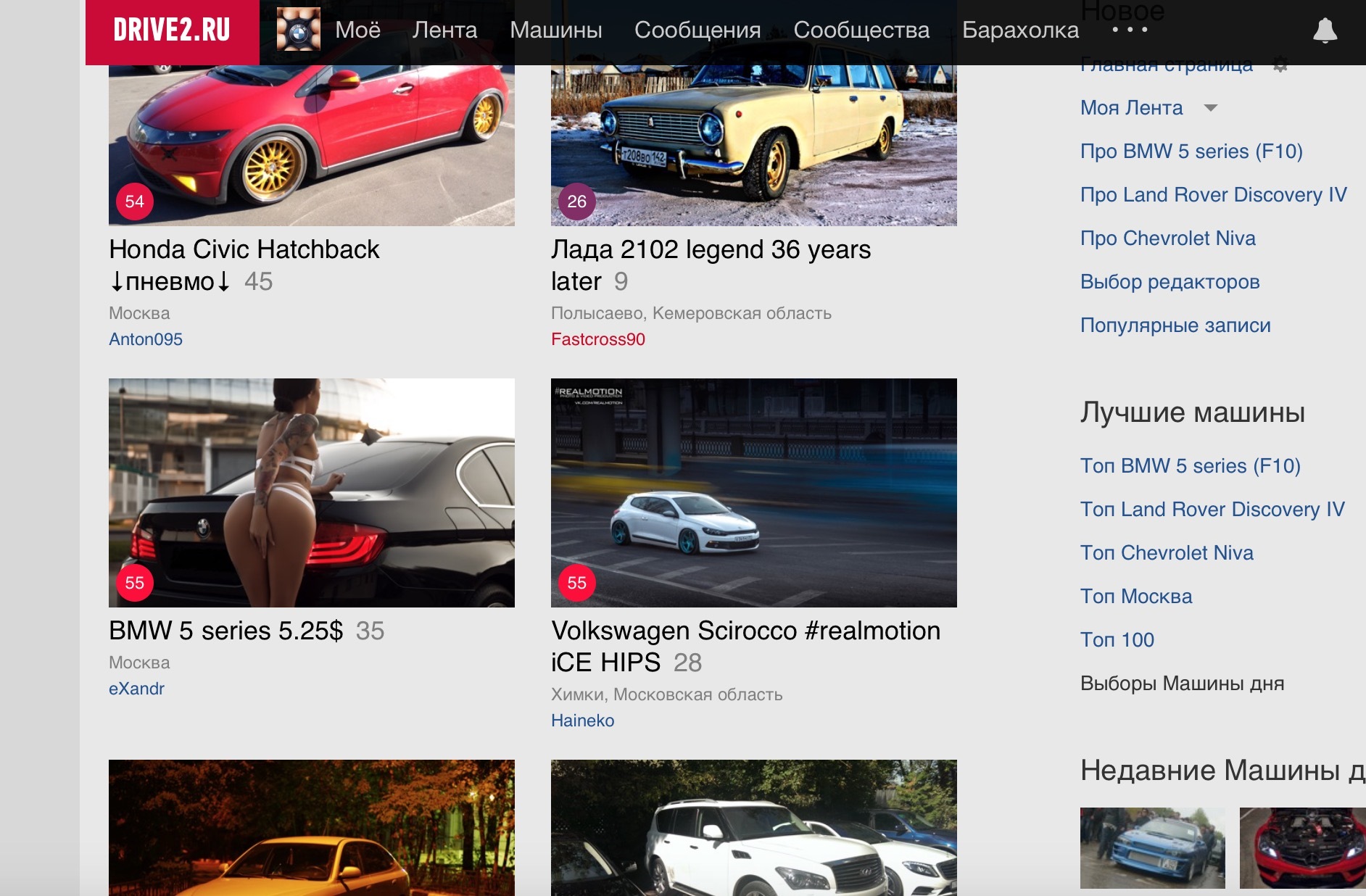Open the Honda Civic Hatchback post title
The height and width of the screenshot is (896, 1366).
click(x=244, y=265)
